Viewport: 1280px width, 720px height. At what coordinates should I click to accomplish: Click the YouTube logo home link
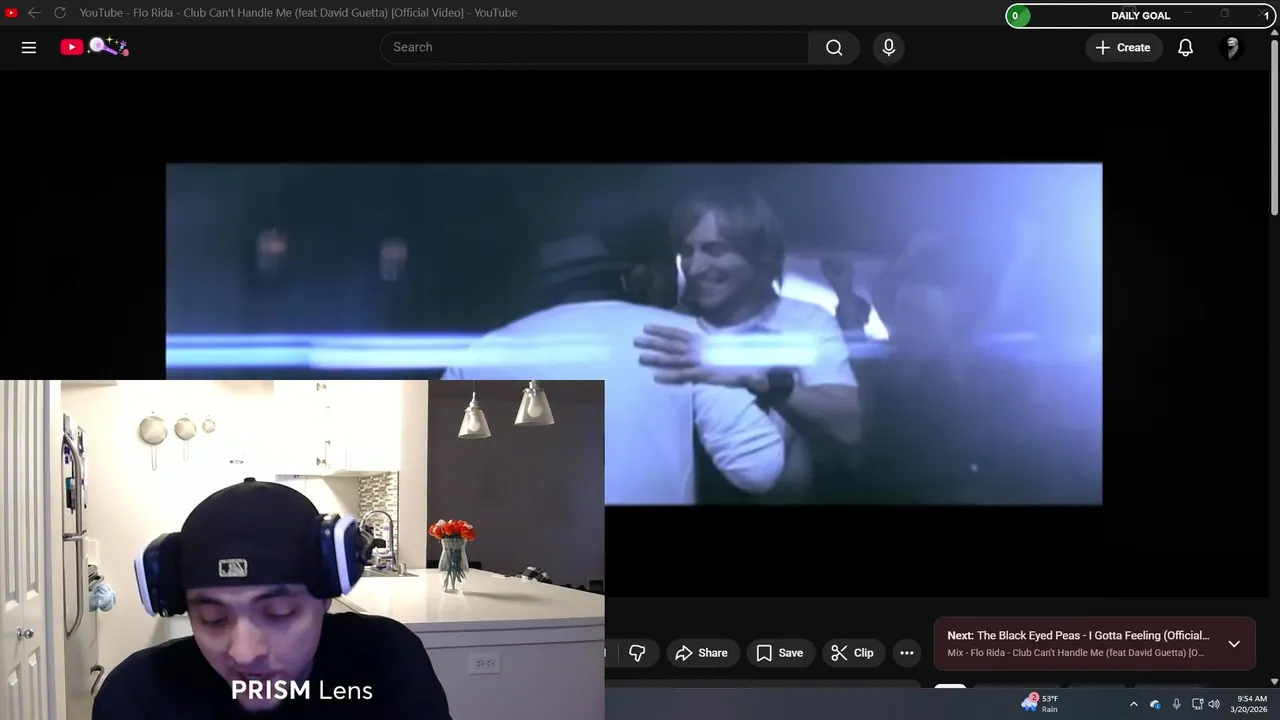tap(94, 47)
